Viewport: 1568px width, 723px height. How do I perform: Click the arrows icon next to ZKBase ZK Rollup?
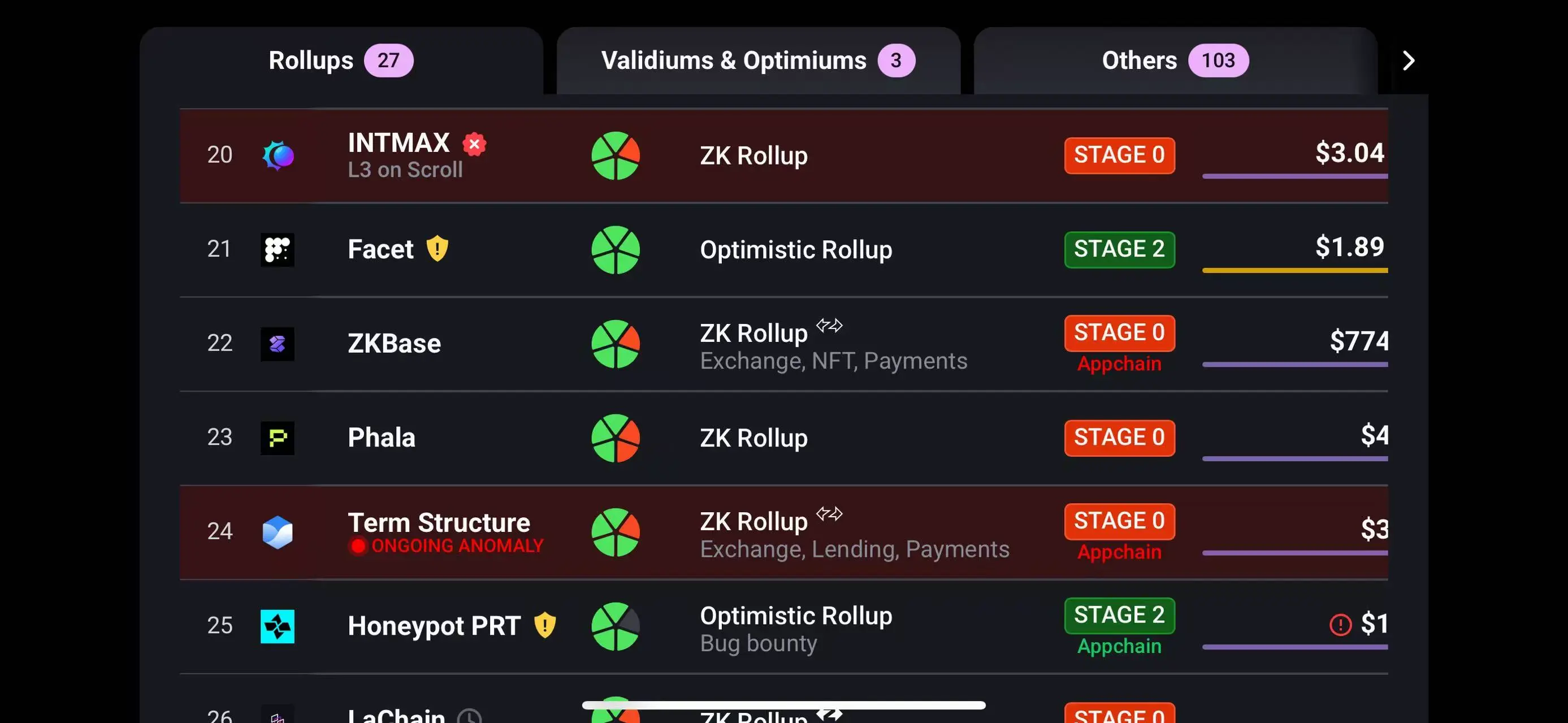pyautogui.click(x=829, y=326)
